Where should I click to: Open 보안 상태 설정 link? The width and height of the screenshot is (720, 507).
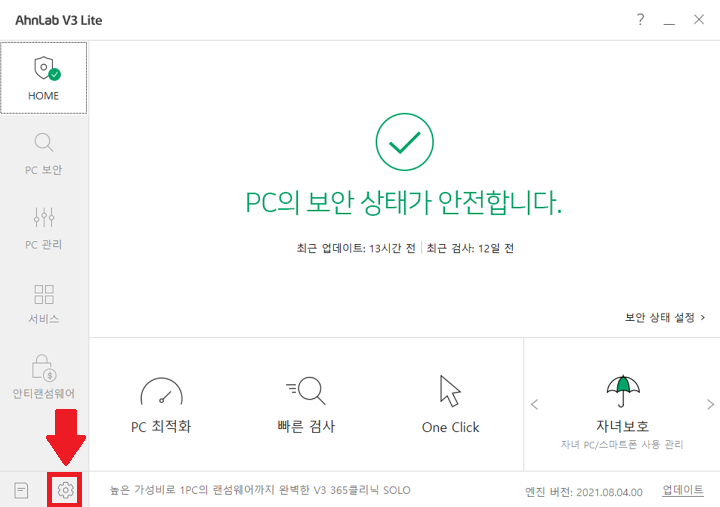[665, 317]
